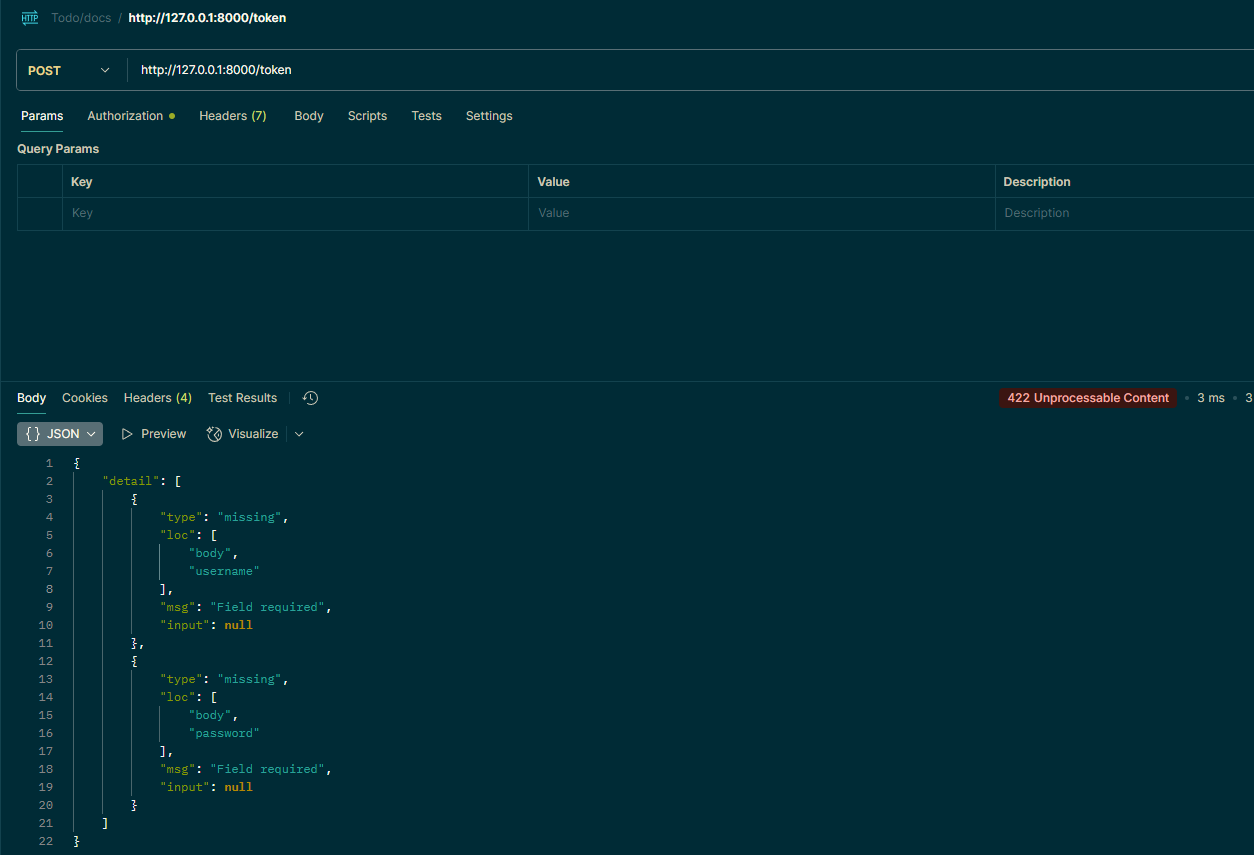This screenshot has width=1254, height=855.
Task: Click the Visualize response icon
Action: click(214, 434)
